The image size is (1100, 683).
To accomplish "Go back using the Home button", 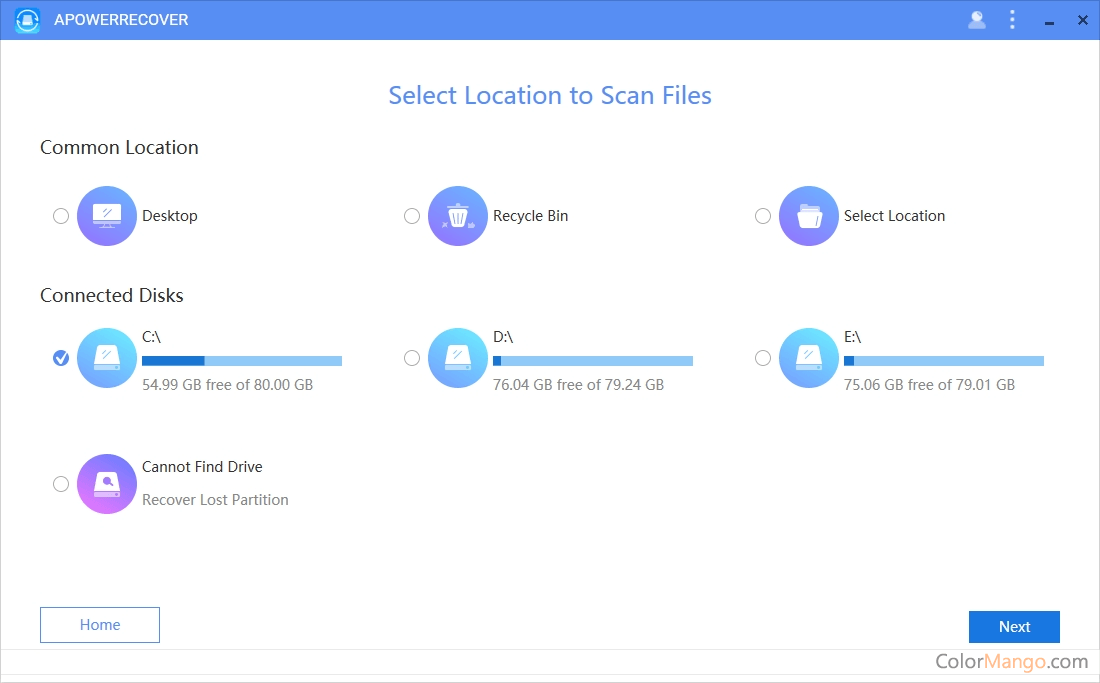I will click(x=100, y=625).
